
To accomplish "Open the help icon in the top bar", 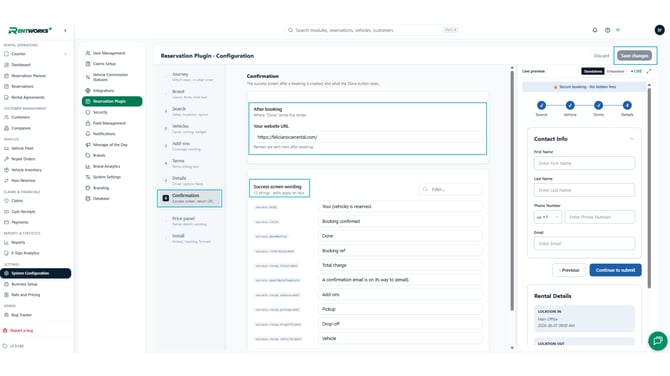I will (607, 30).
